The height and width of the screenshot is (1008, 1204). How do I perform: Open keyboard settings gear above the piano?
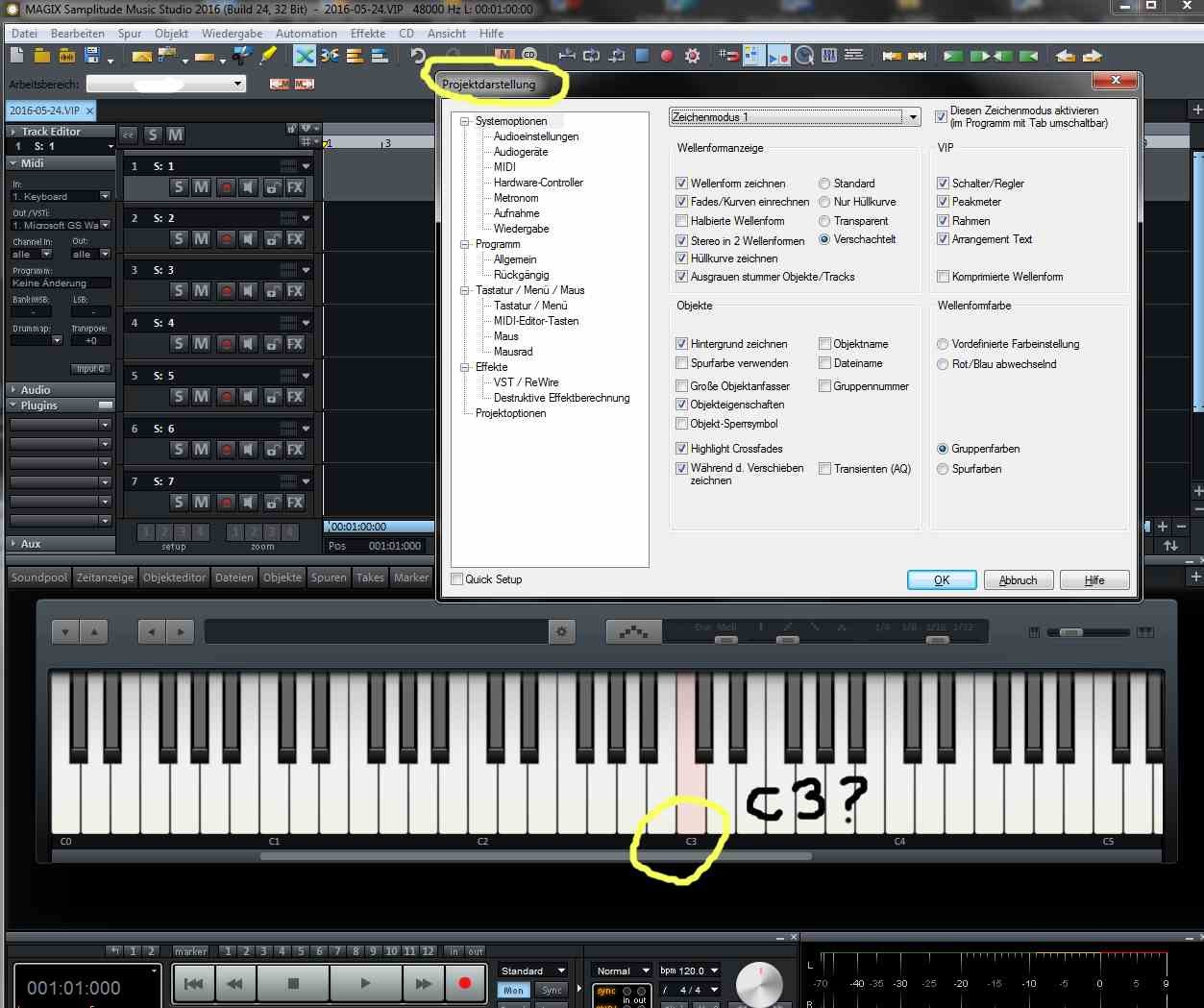point(562,631)
